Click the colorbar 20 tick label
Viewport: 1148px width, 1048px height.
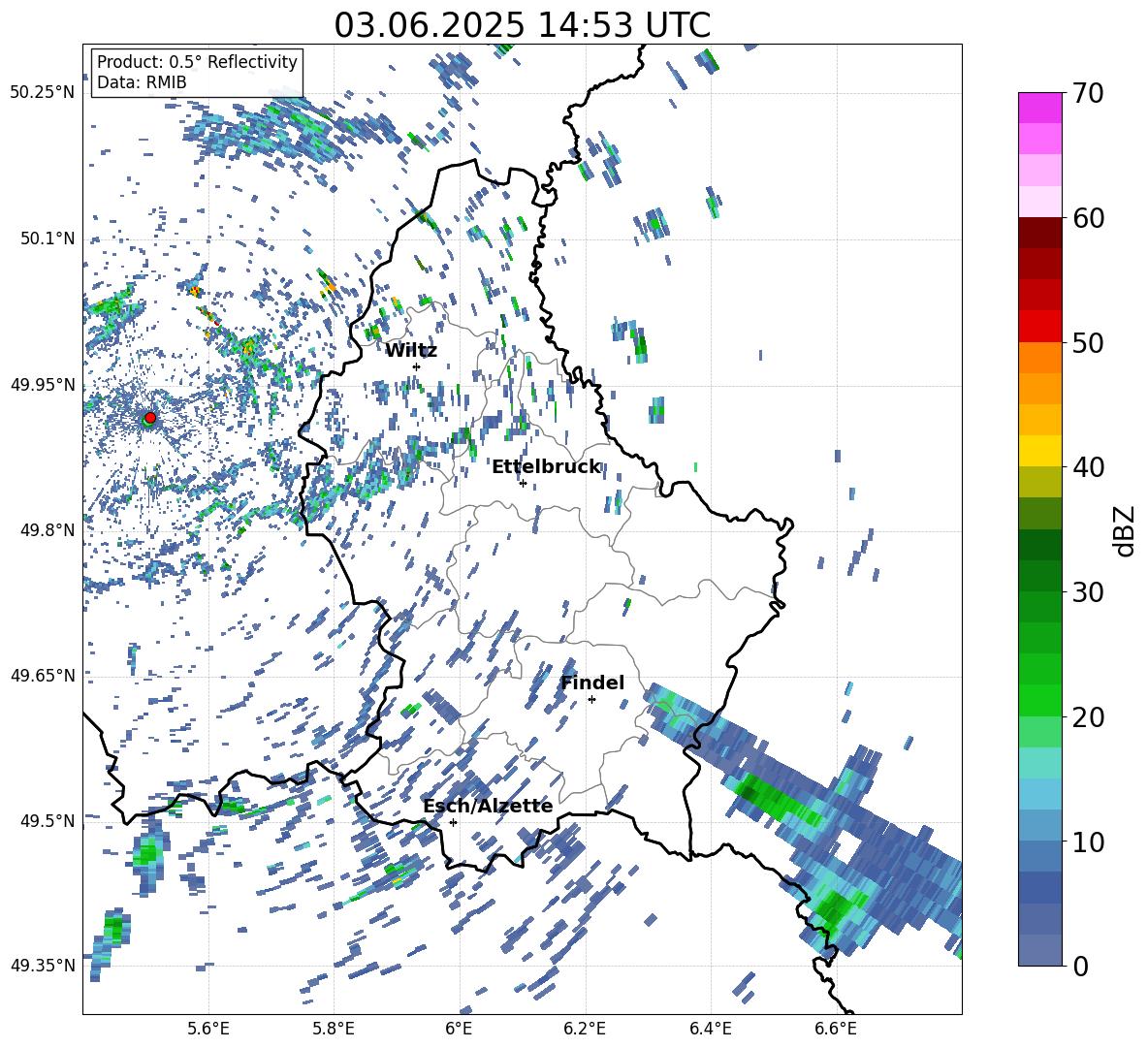pos(1088,717)
